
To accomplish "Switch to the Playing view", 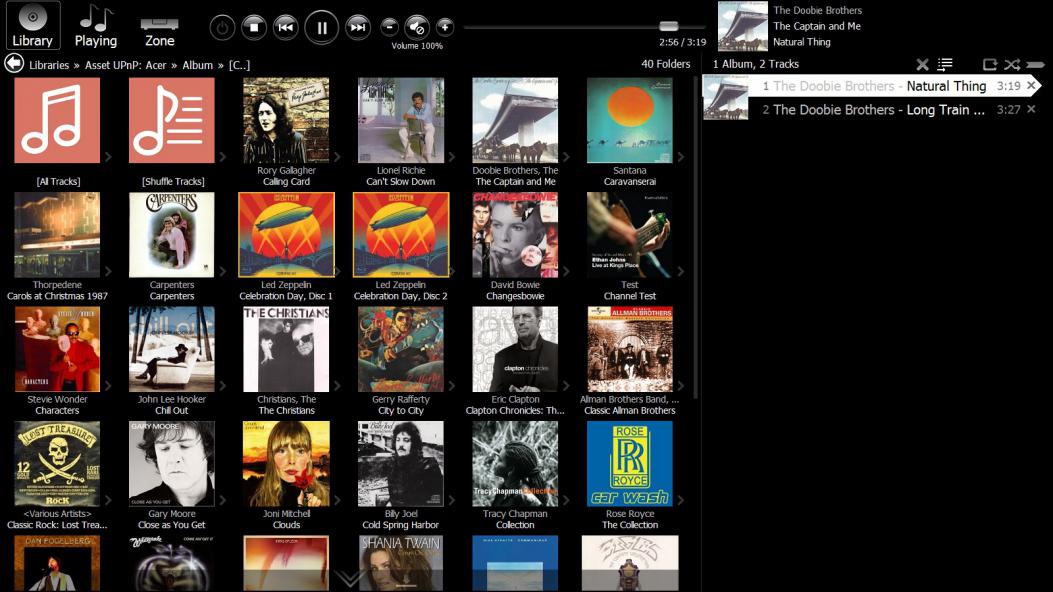I will click(x=96, y=26).
